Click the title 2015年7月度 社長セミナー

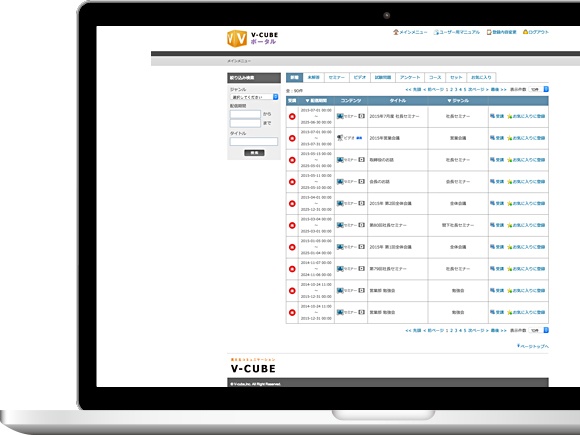394,116
